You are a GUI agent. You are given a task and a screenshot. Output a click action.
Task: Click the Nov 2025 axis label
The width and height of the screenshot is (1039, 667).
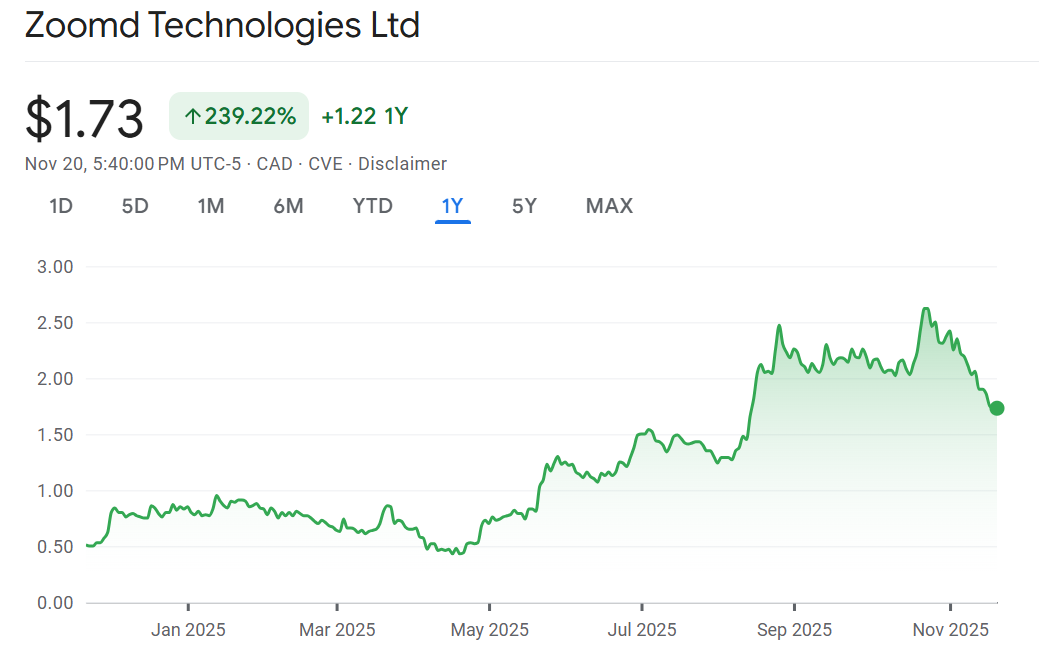tap(950, 630)
